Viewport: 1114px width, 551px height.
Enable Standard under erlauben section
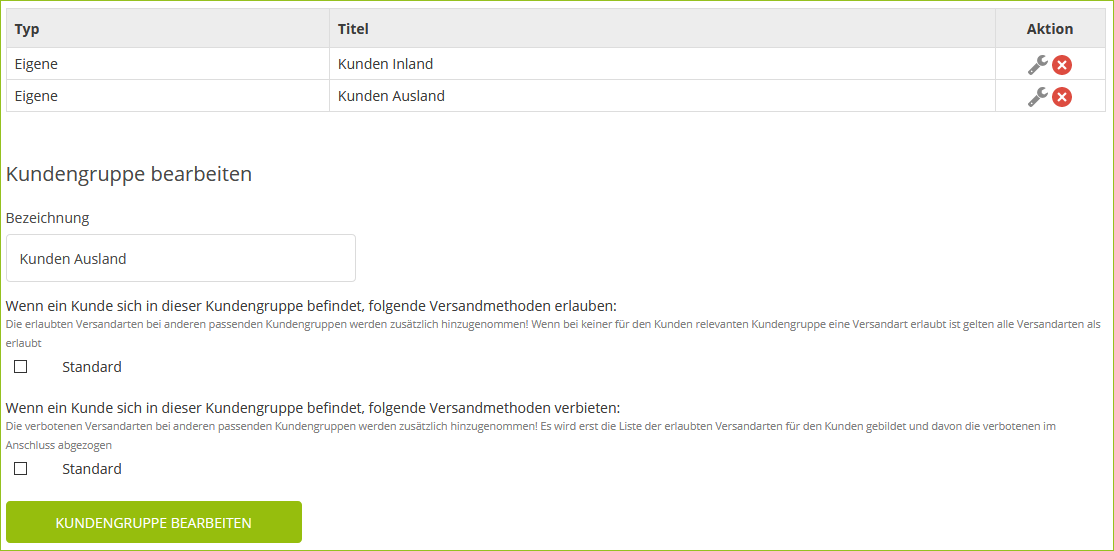tap(21, 367)
